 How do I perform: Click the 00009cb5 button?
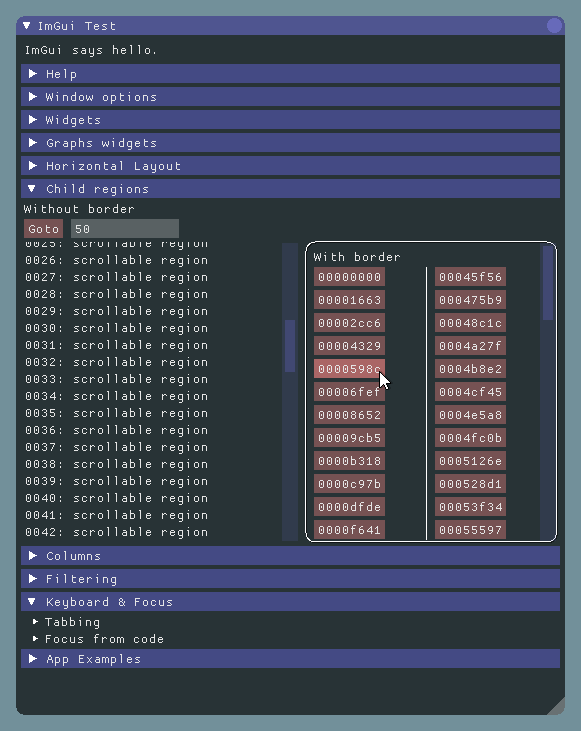click(x=349, y=438)
